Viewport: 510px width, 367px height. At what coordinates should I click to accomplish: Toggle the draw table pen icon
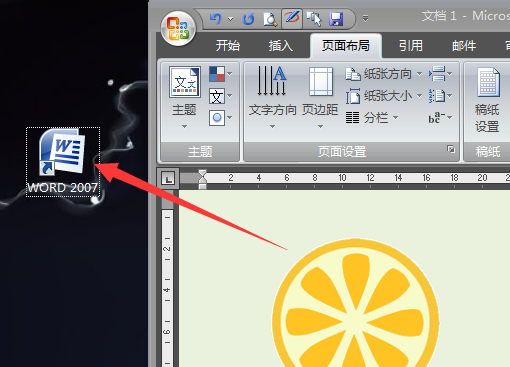(292, 18)
